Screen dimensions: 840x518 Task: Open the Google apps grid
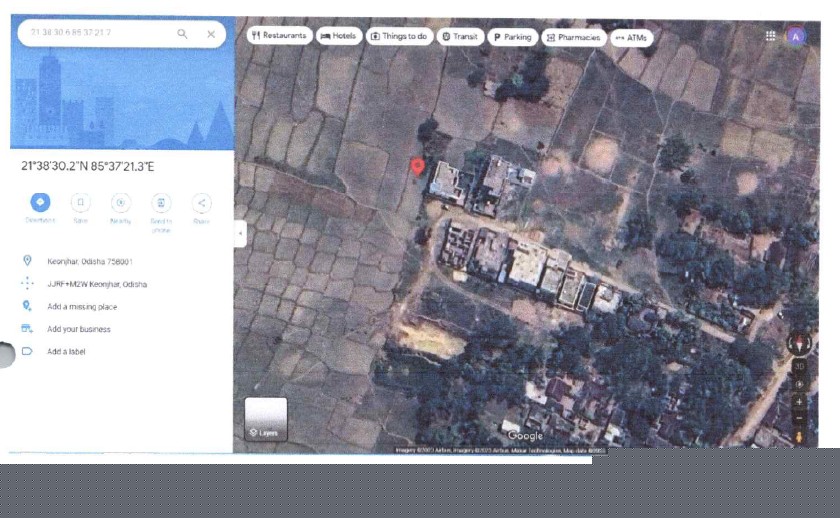coord(771,36)
